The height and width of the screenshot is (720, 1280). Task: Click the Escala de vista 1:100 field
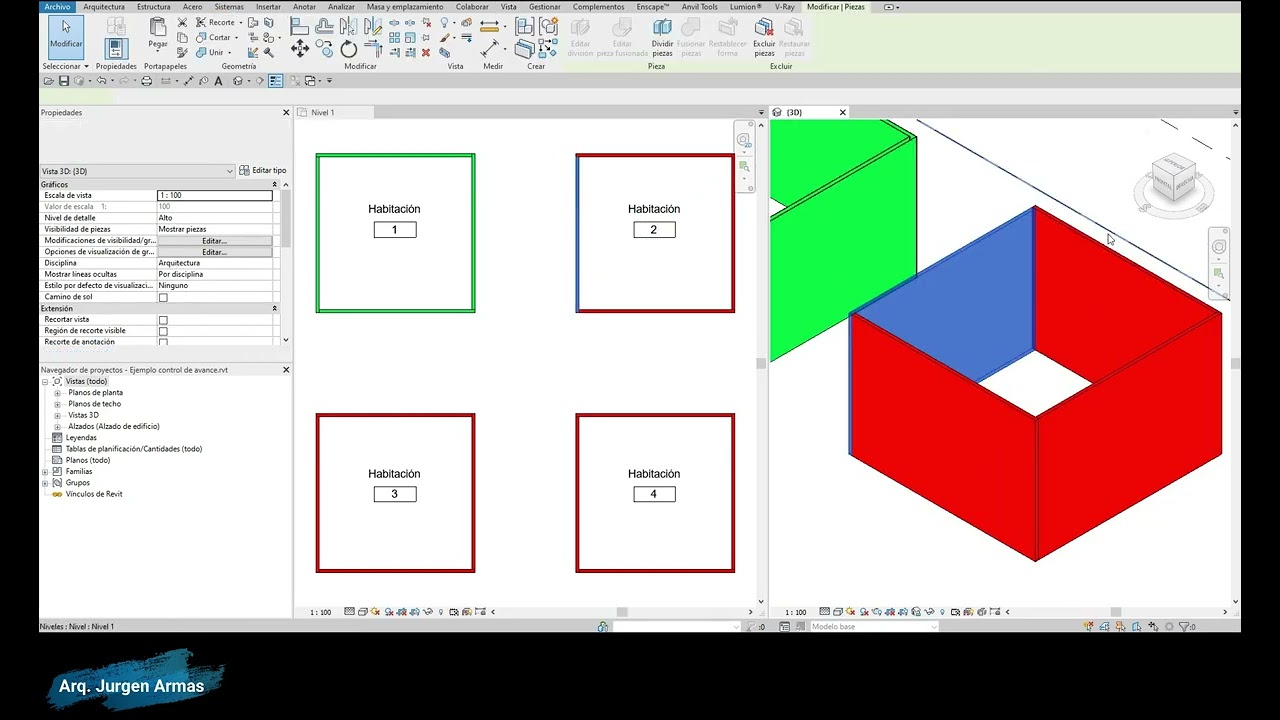[x=214, y=196]
